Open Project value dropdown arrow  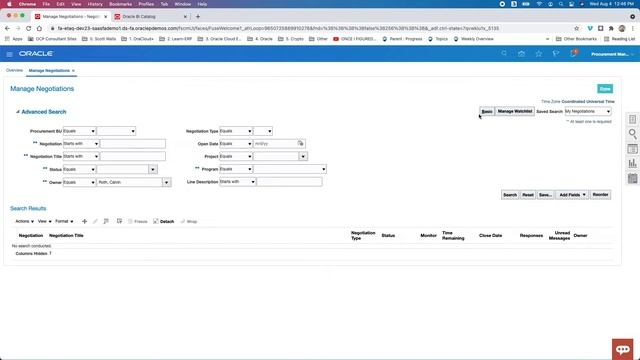(x=303, y=156)
